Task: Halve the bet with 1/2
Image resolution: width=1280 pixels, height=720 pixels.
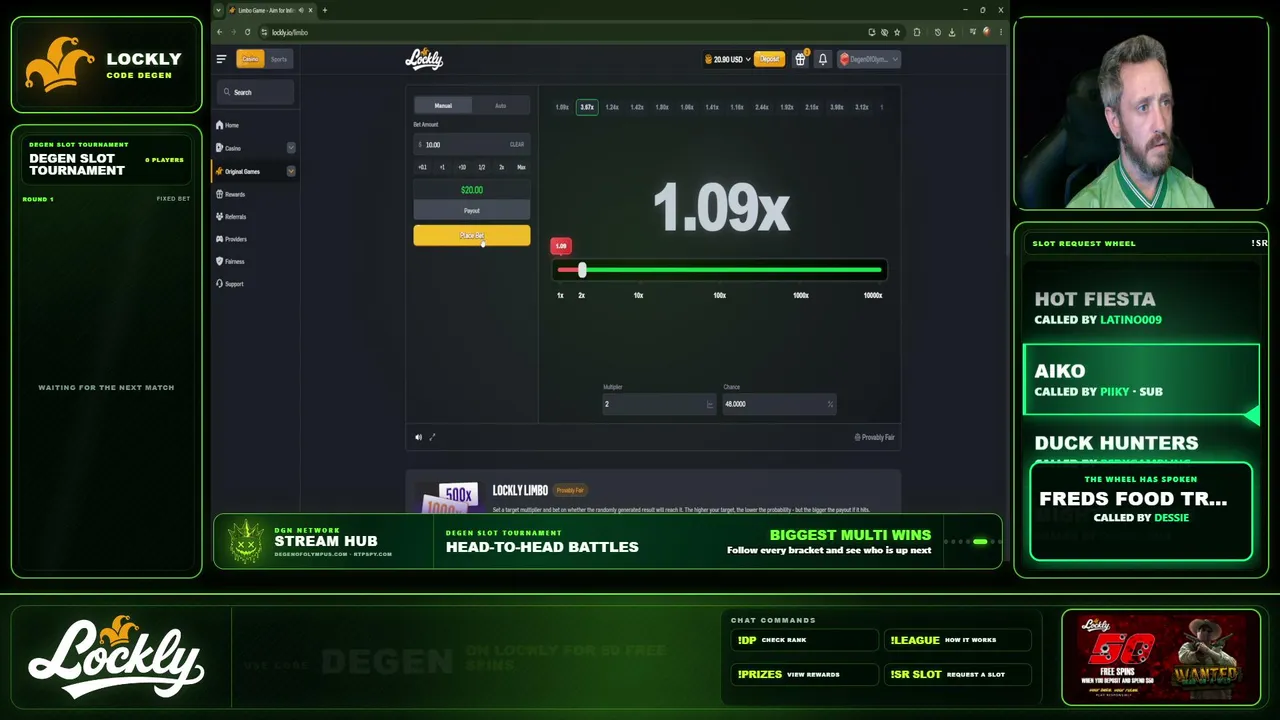Action: (482, 167)
